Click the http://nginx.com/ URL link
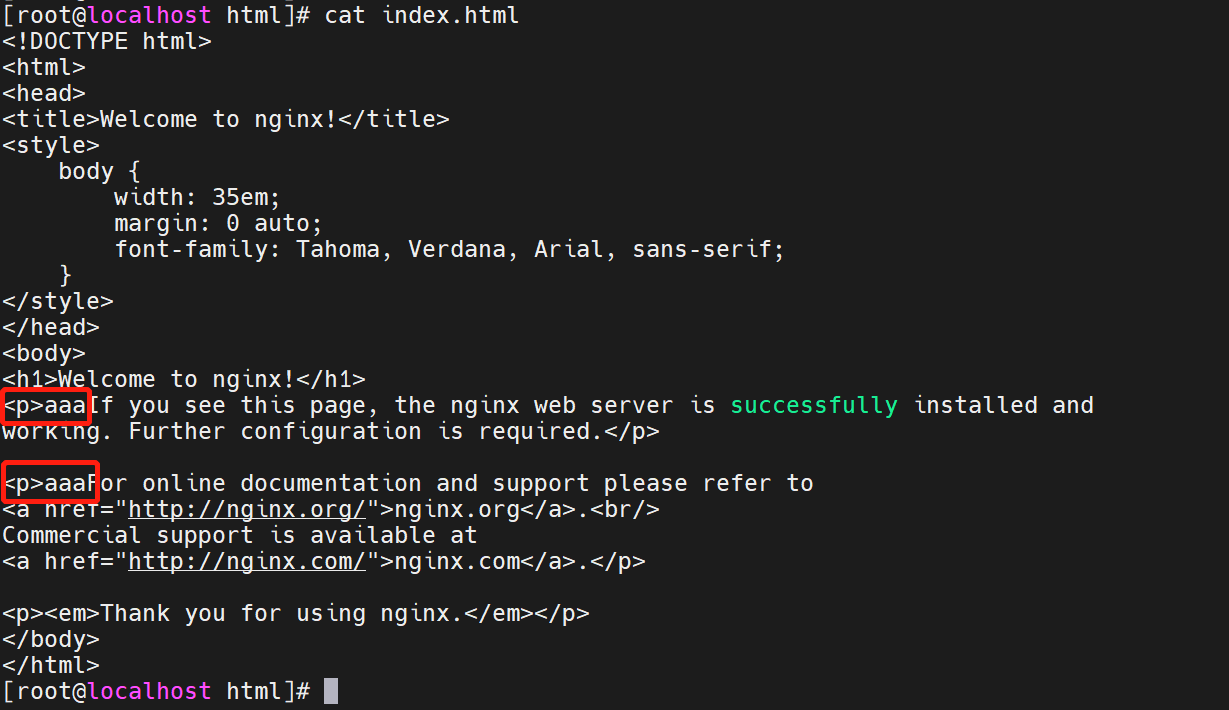Screen dimensions: 1229x710 tap(247, 562)
